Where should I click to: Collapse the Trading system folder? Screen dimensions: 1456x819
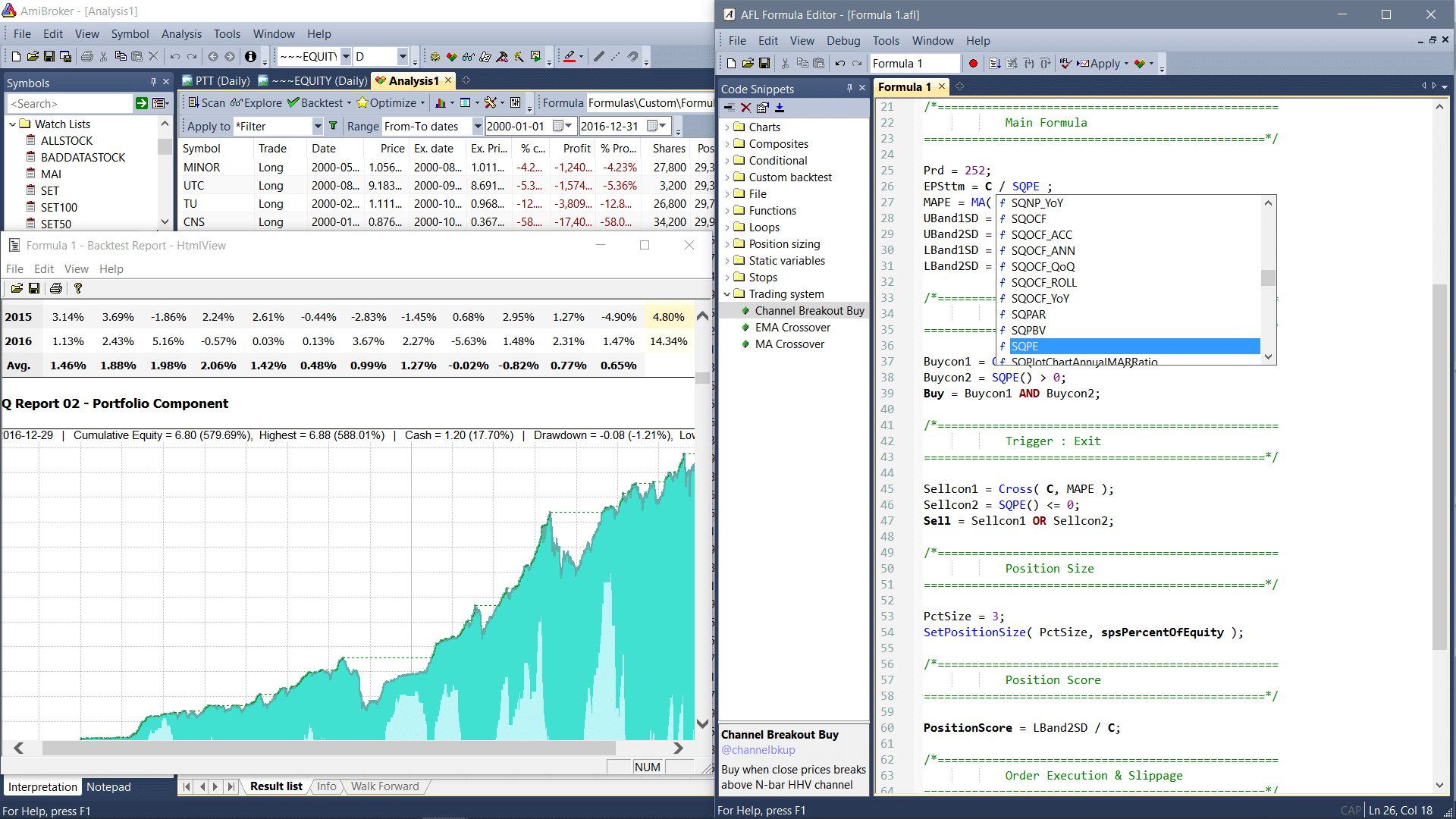[x=727, y=294]
